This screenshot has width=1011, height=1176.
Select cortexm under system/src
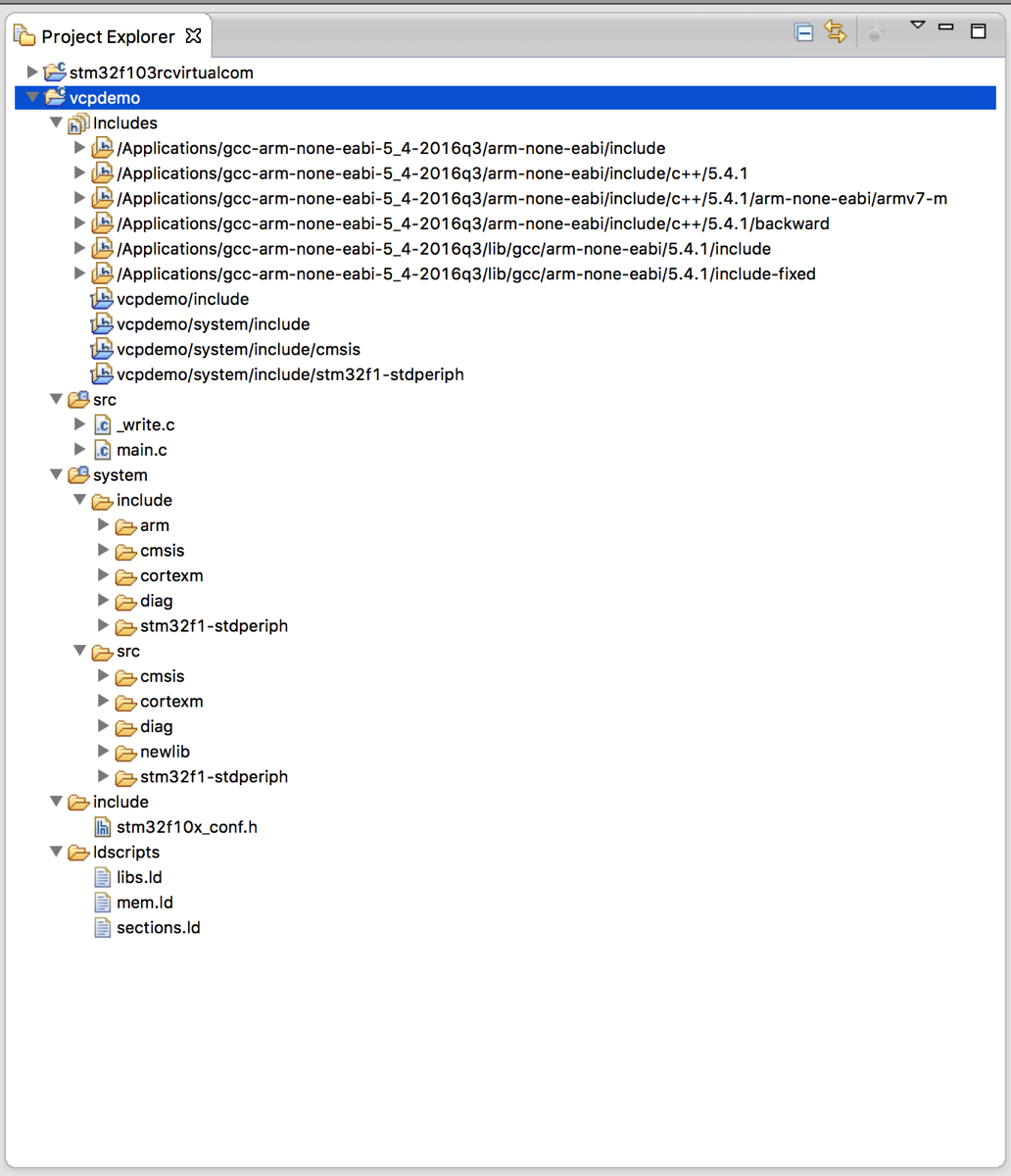click(x=171, y=702)
